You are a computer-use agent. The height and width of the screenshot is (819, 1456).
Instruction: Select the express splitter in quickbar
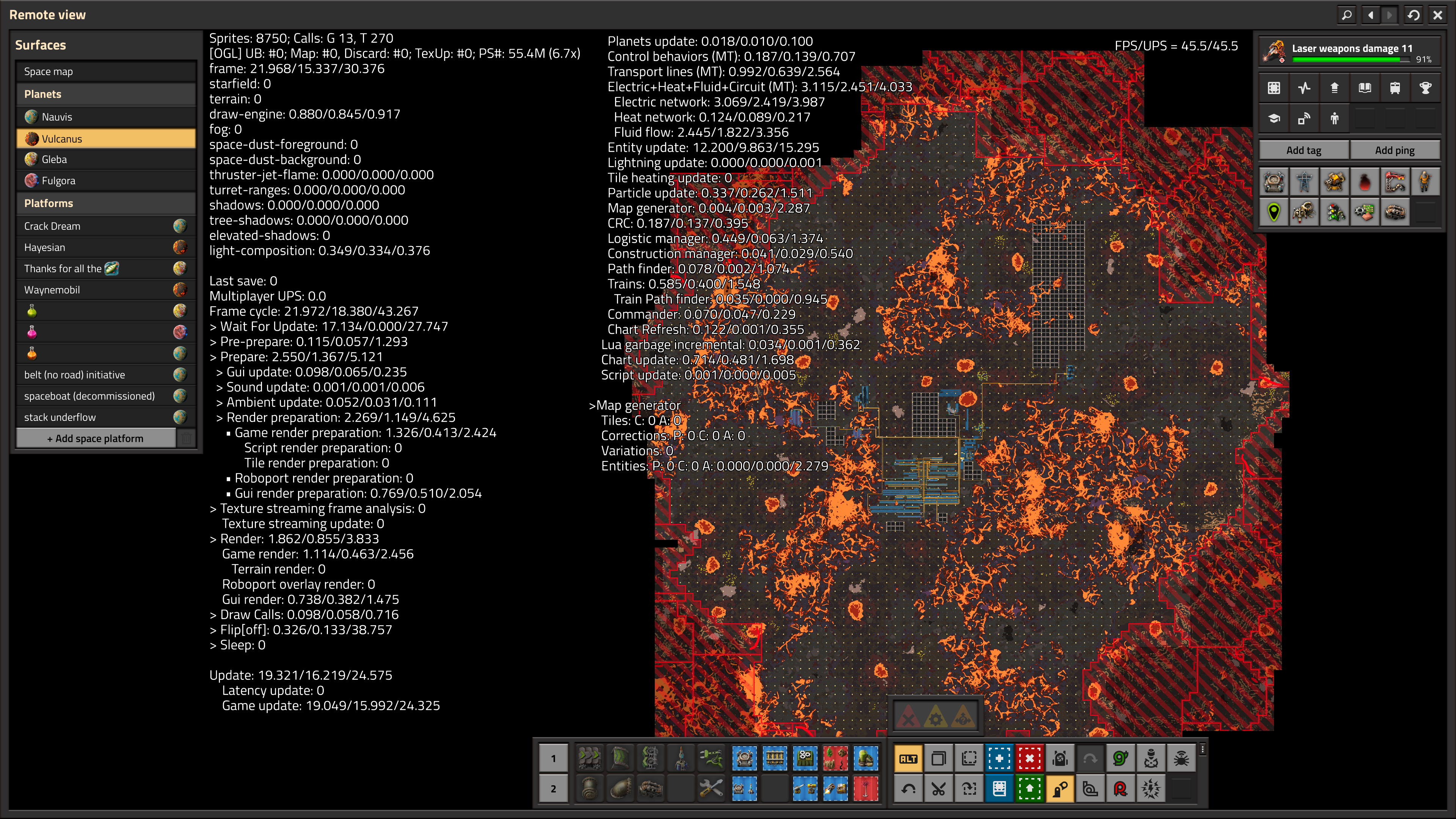651,758
